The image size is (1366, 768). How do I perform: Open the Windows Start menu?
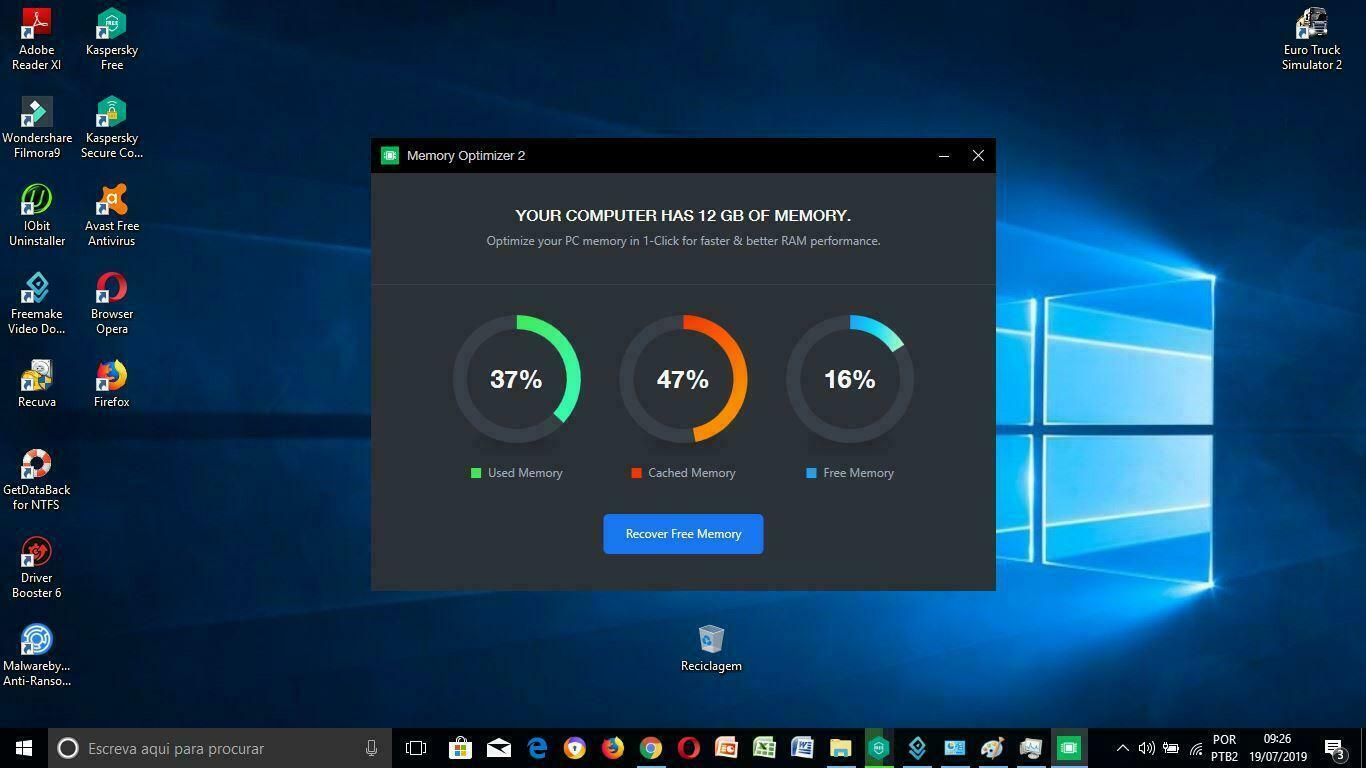(24, 748)
